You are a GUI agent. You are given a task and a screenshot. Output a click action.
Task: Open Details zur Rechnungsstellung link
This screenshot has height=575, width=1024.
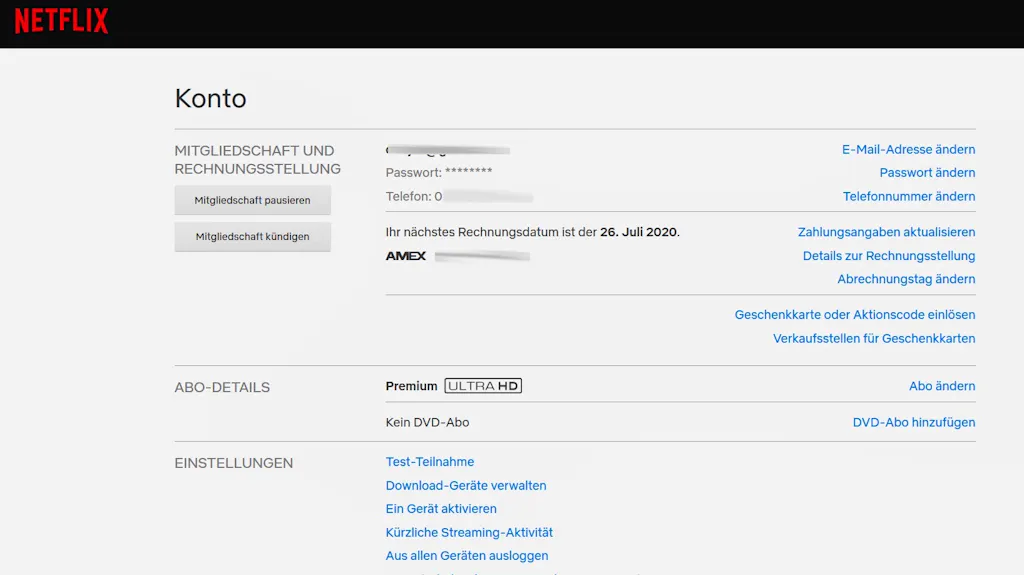tap(888, 256)
